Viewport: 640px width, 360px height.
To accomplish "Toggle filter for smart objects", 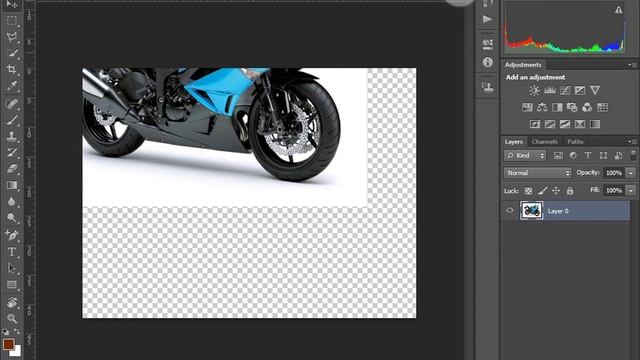I will [618, 156].
